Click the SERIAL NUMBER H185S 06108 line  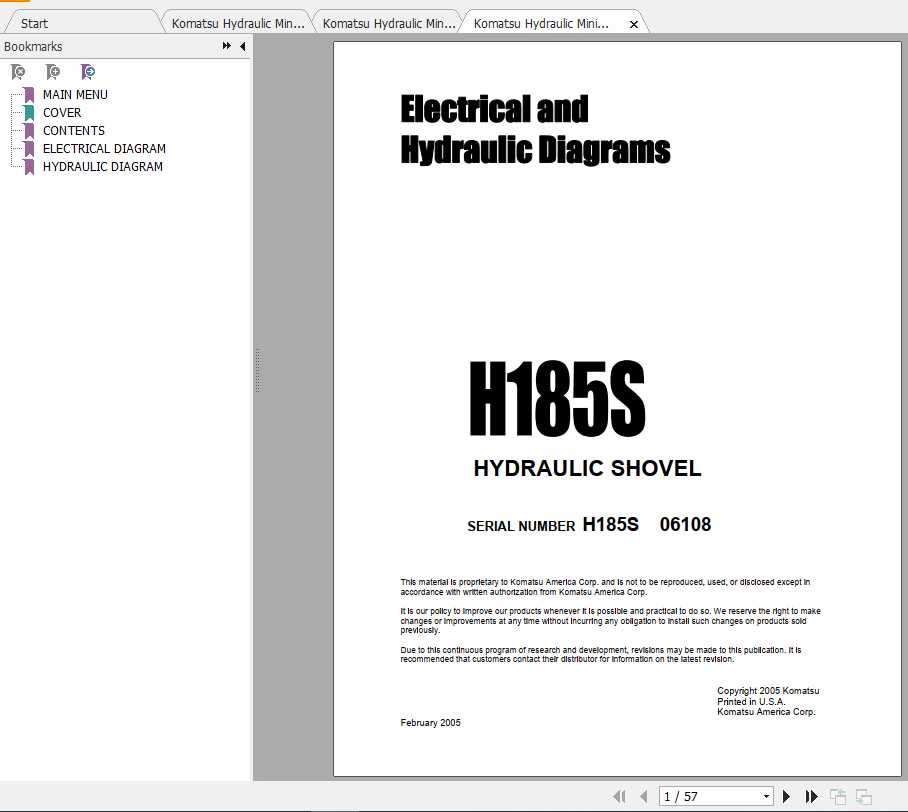589,525
